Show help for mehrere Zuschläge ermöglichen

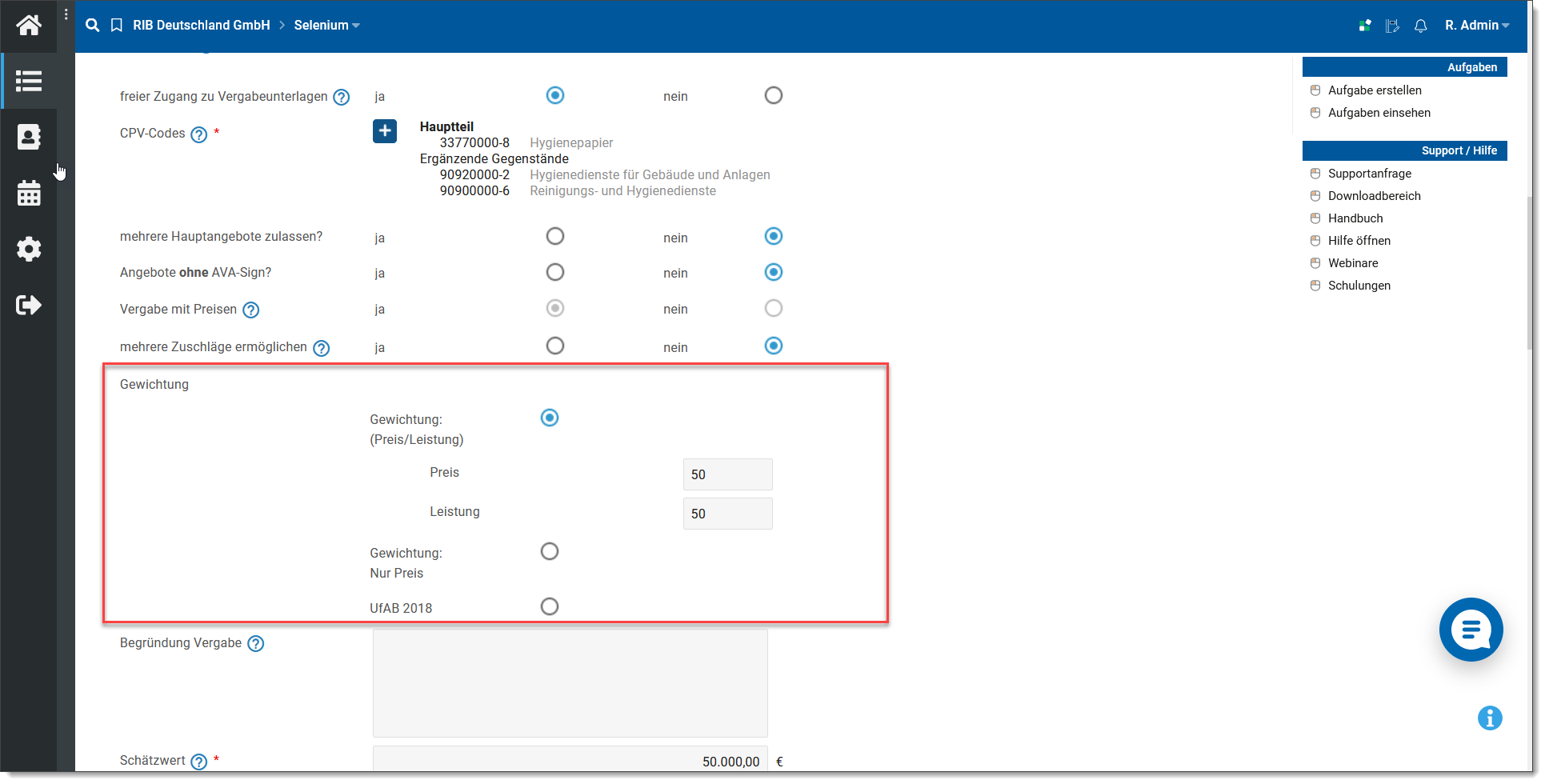pos(322,348)
